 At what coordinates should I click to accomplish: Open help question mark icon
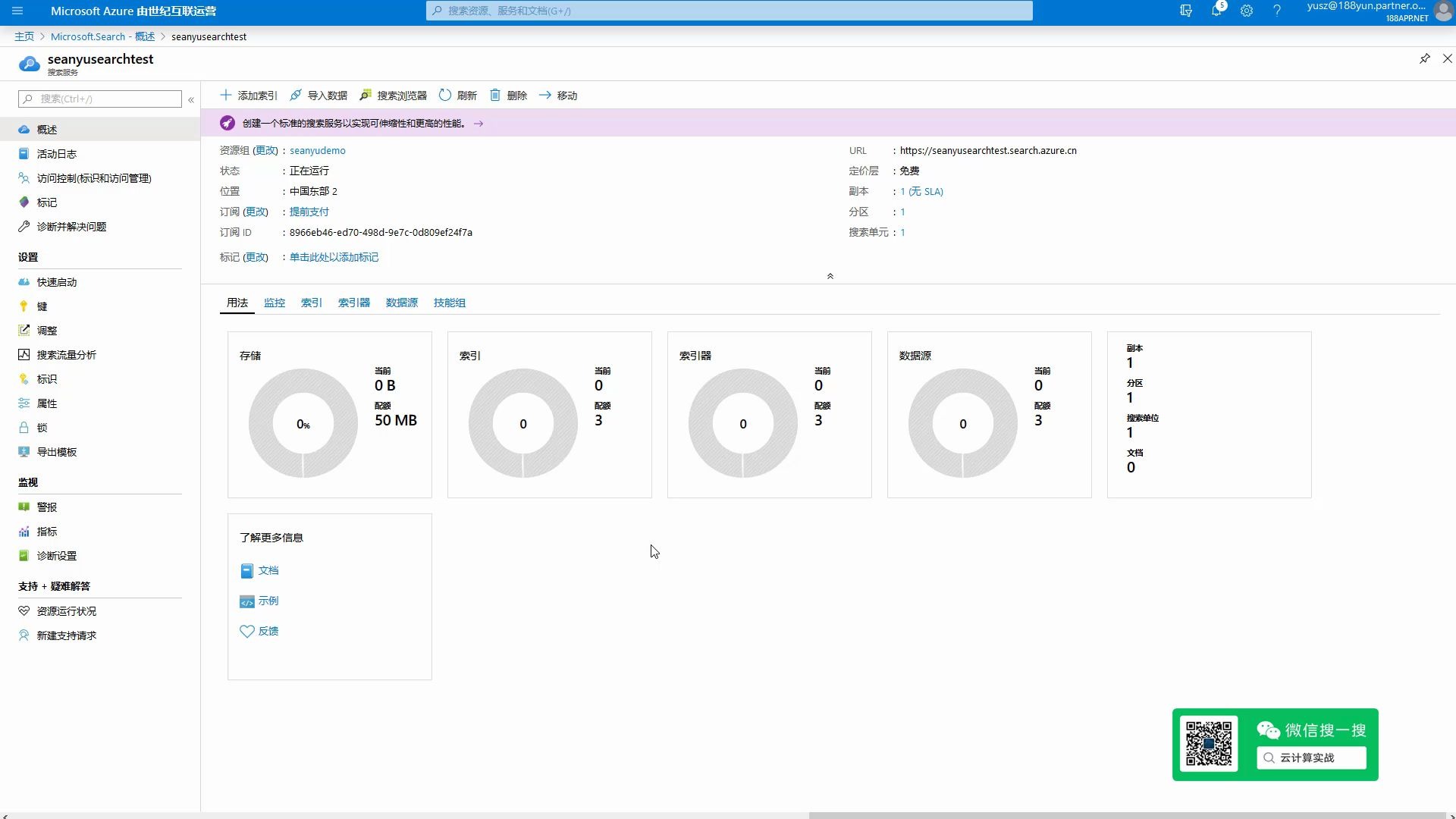coord(1277,11)
